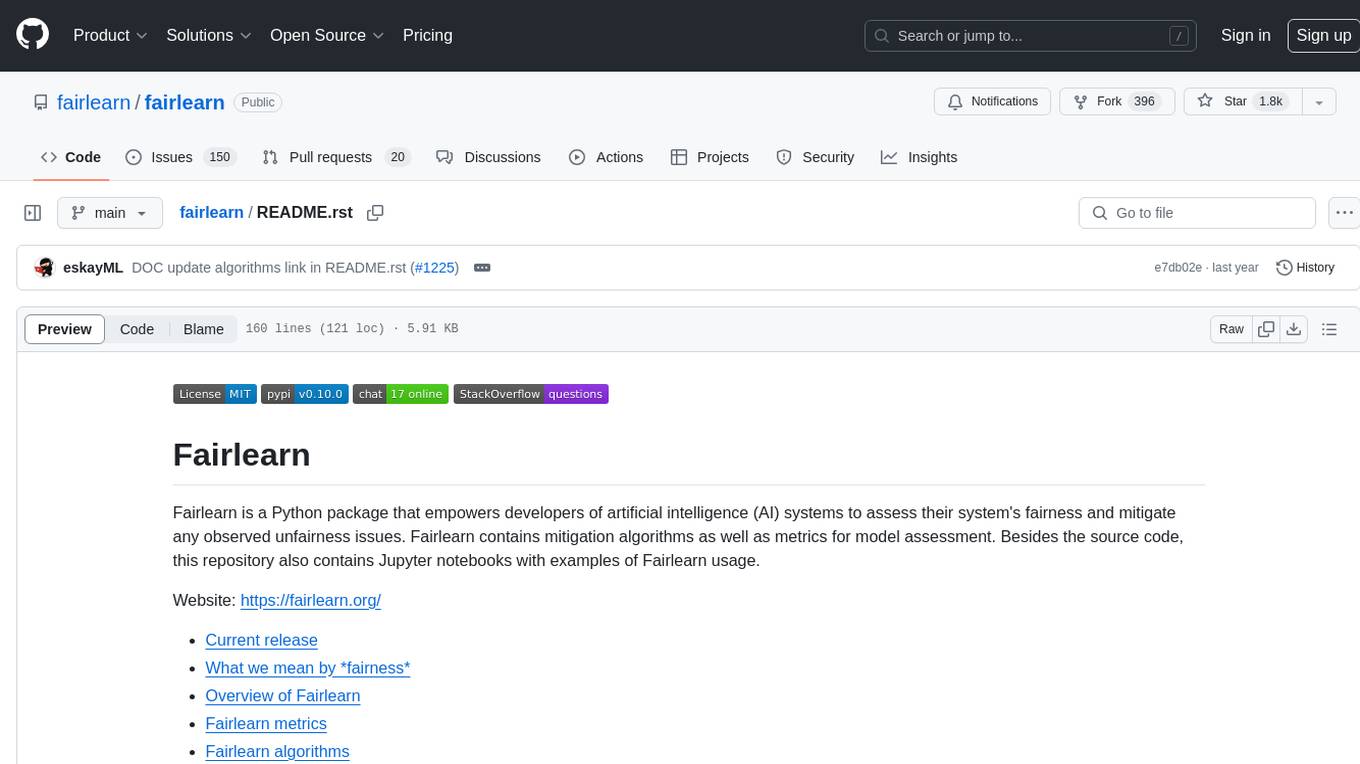View the file History

pos(1305,268)
